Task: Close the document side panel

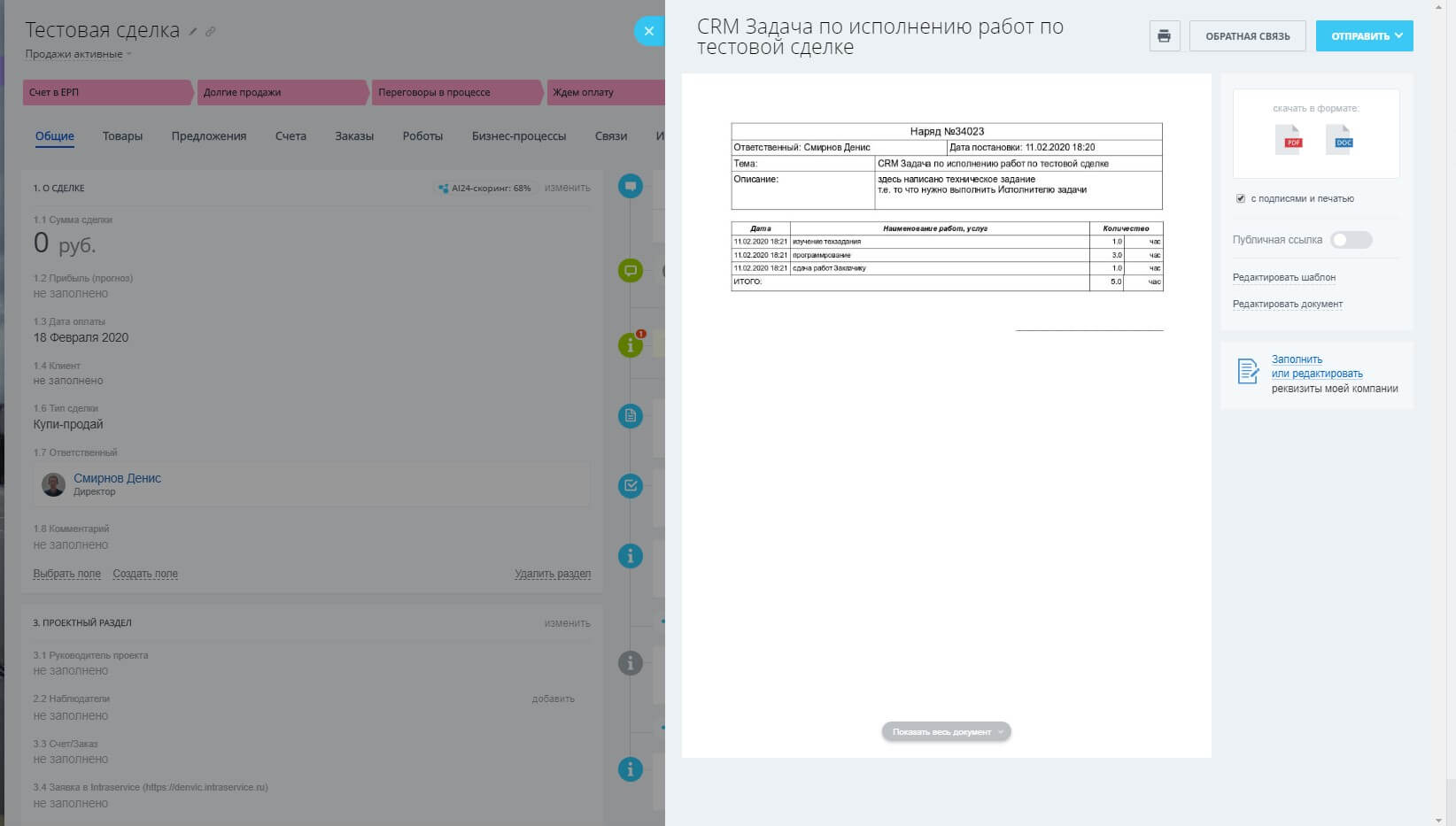Action: click(x=648, y=31)
